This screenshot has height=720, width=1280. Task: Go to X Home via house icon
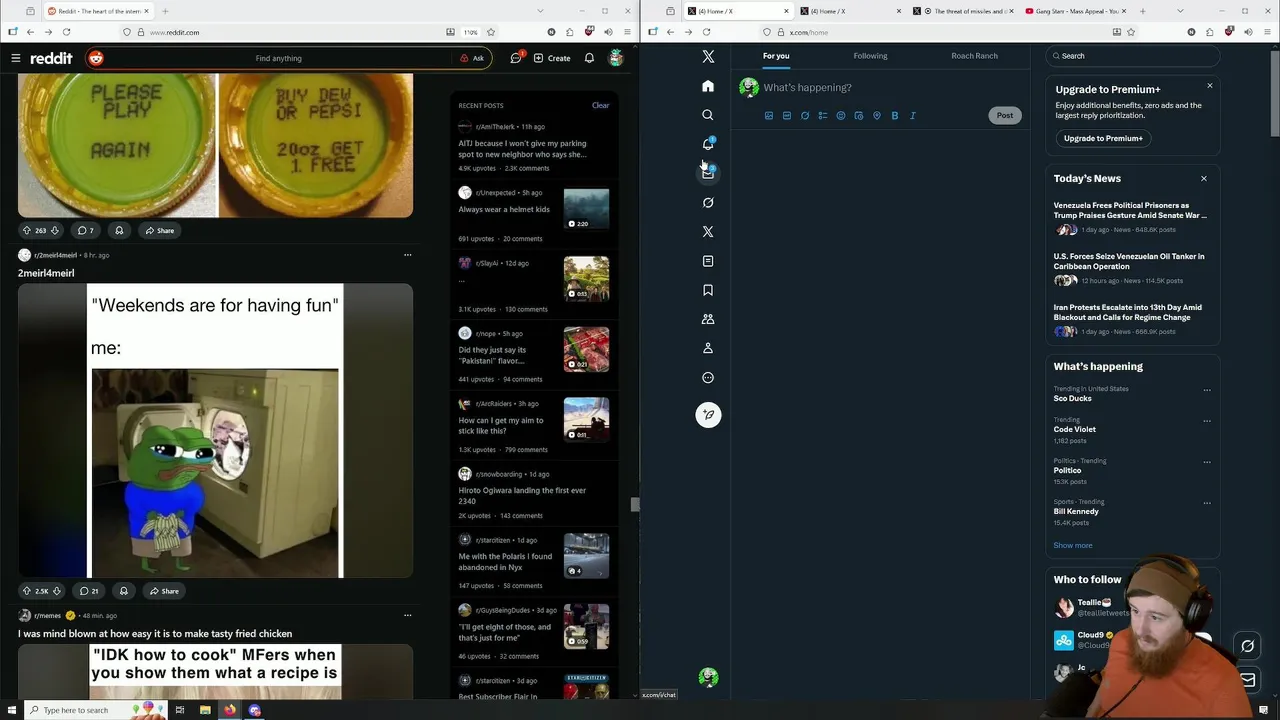[708, 86]
